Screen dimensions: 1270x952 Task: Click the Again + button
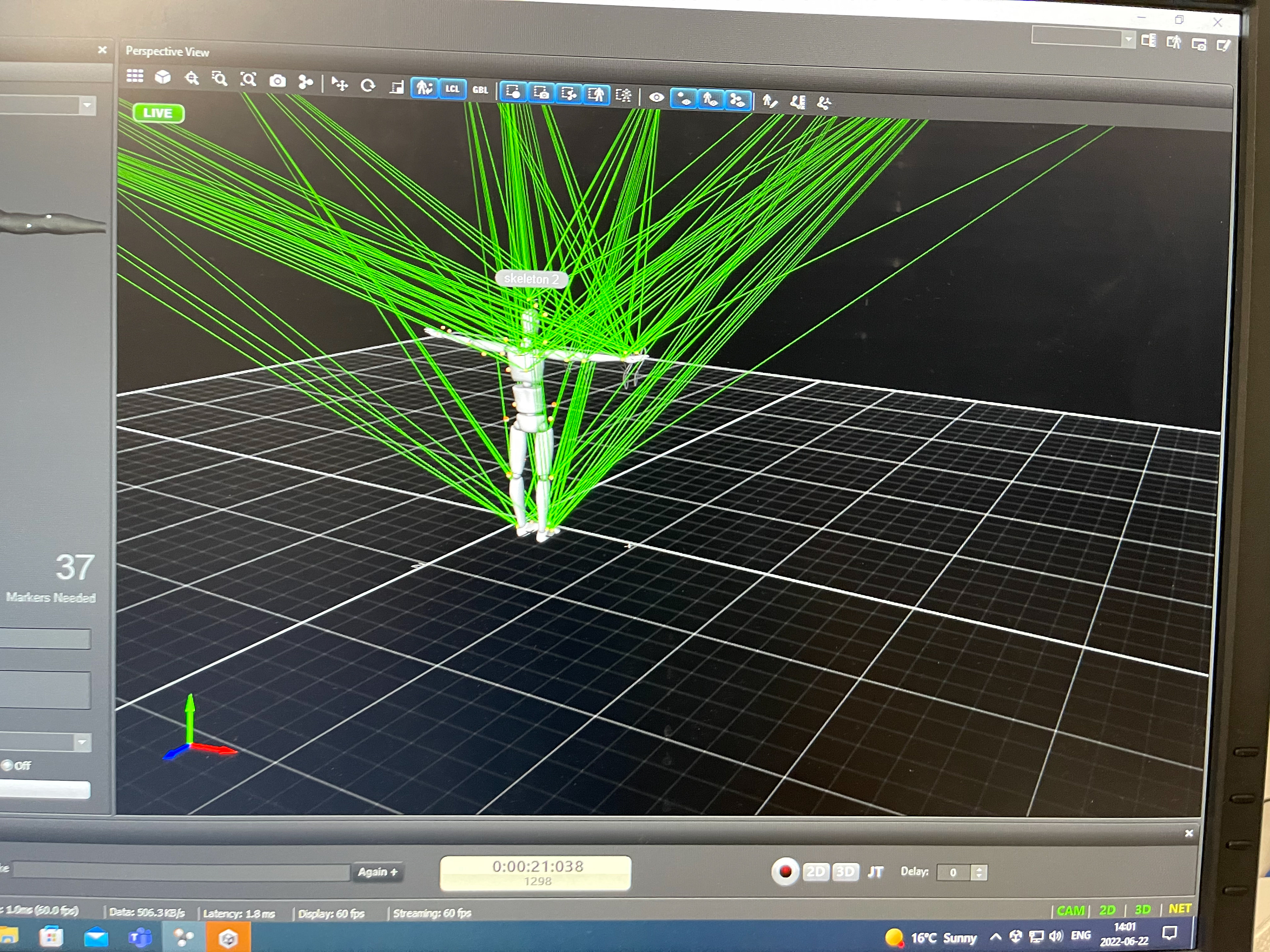click(x=378, y=872)
